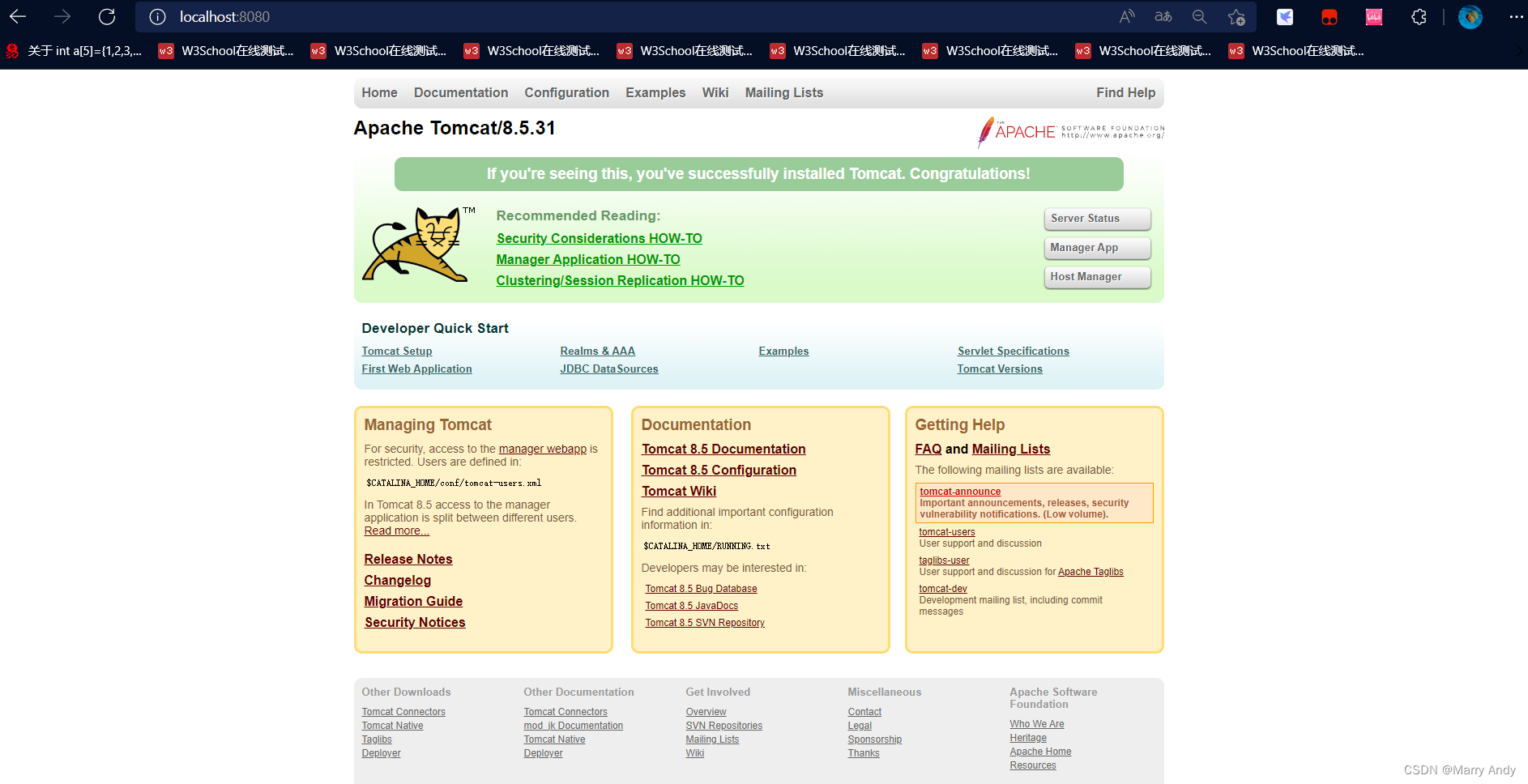
Task: Click the Server Status button
Action: [x=1098, y=219]
